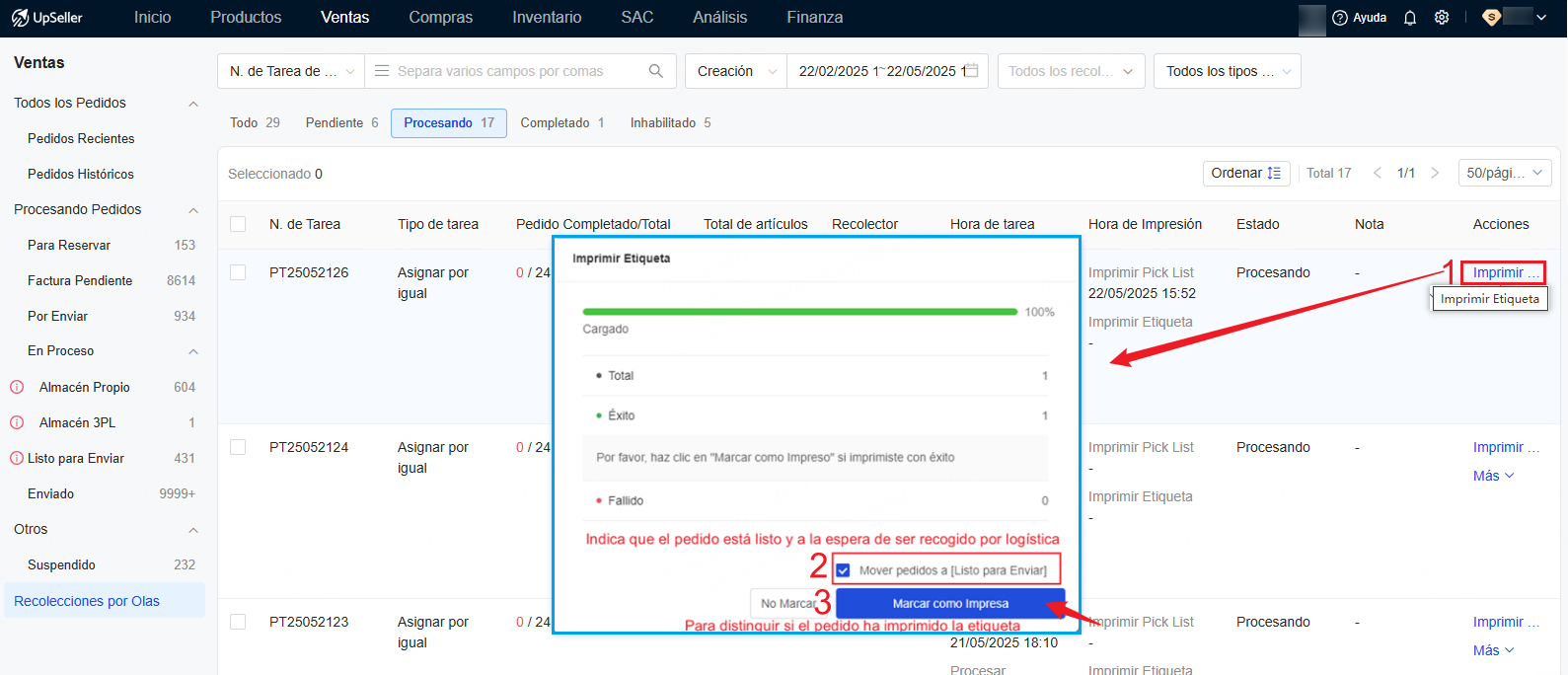Click the search magnifier icon
The image size is (1568, 675).
click(656, 71)
